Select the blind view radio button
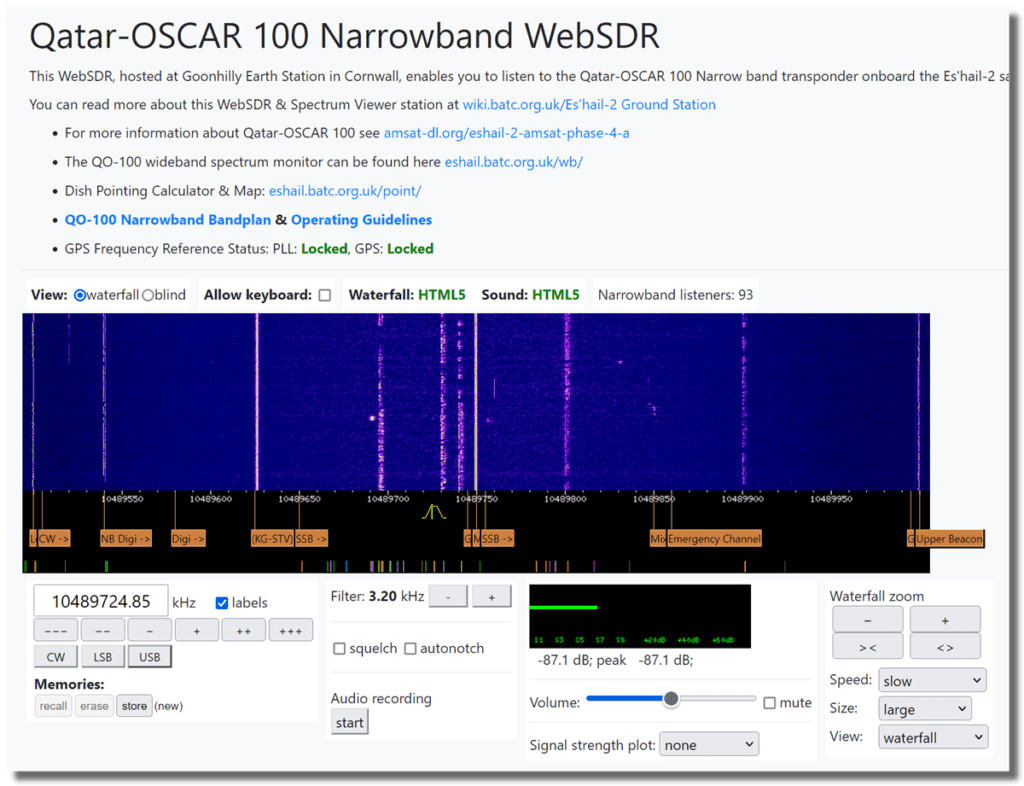1024x786 pixels. (148, 295)
